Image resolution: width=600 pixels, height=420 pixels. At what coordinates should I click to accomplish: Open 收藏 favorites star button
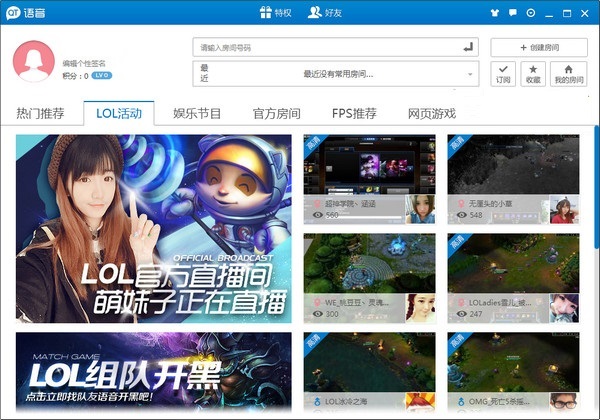click(x=533, y=74)
